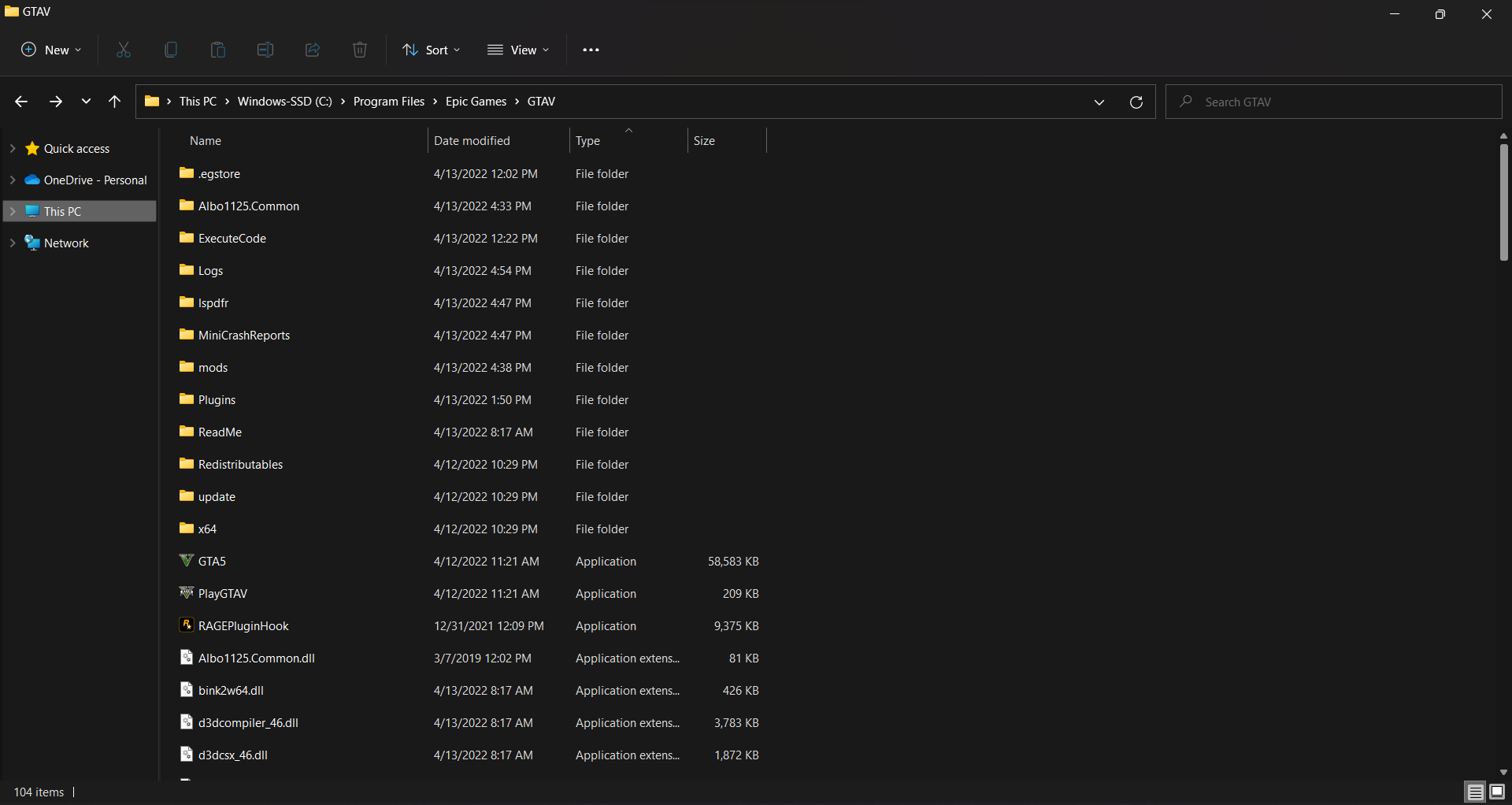Viewport: 1512px width, 805px height.
Task: Click the Paste clipboard icon
Action: (x=218, y=50)
